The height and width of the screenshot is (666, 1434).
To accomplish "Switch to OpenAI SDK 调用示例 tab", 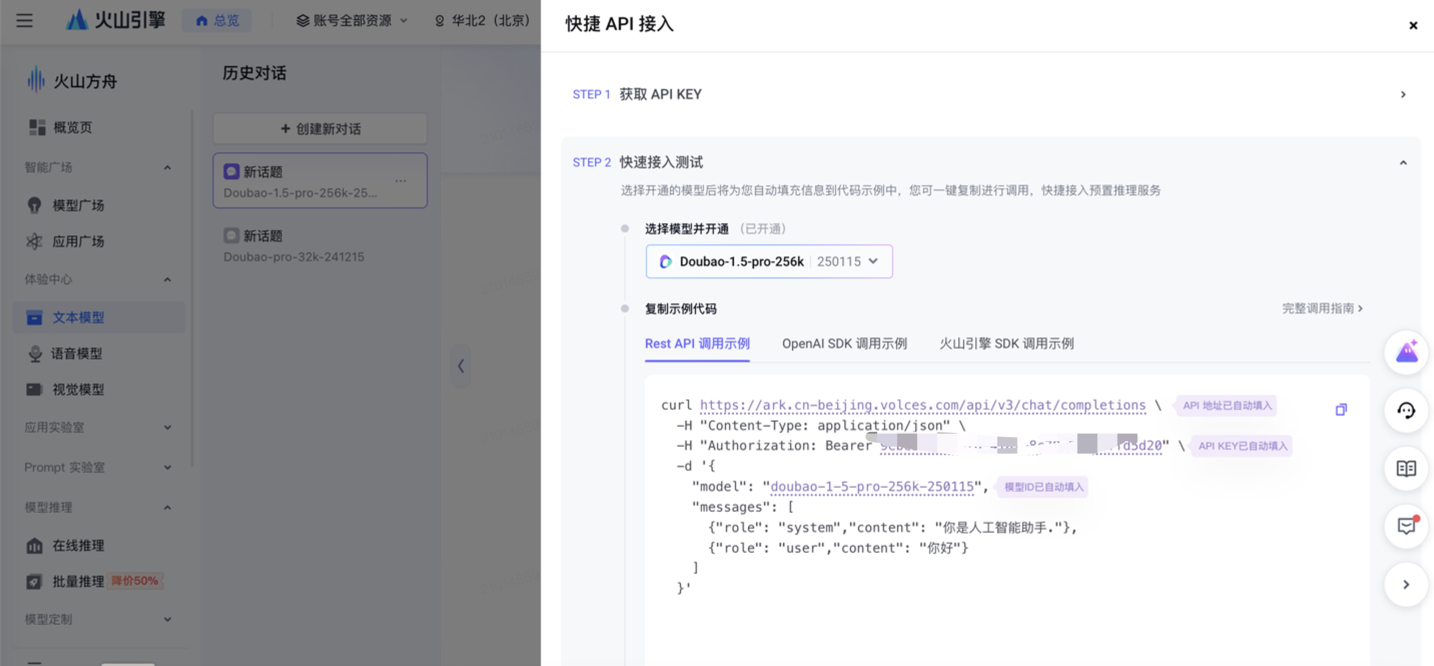I will [844, 343].
